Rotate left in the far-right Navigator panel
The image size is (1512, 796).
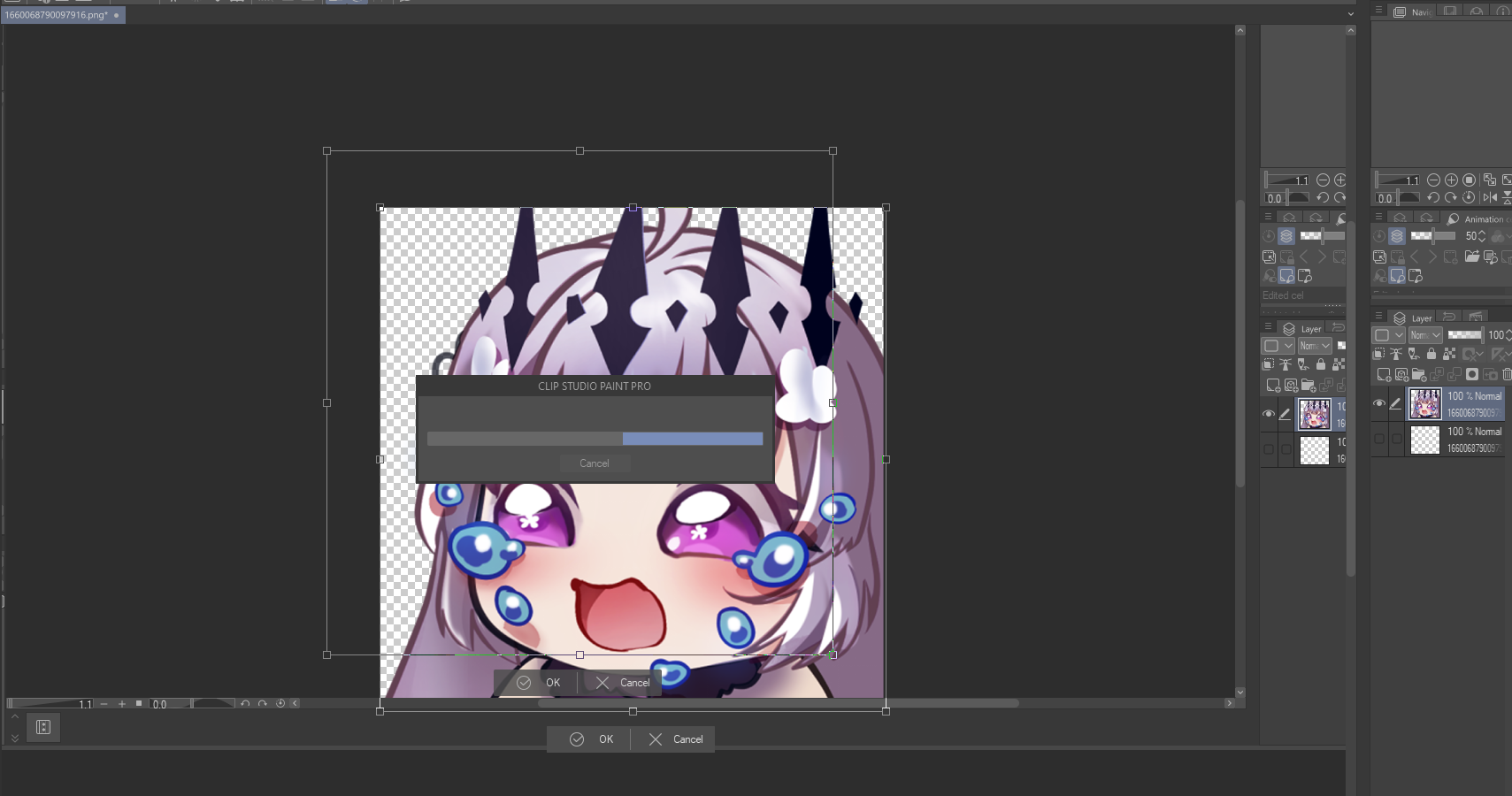pyautogui.click(x=1433, y=198)
